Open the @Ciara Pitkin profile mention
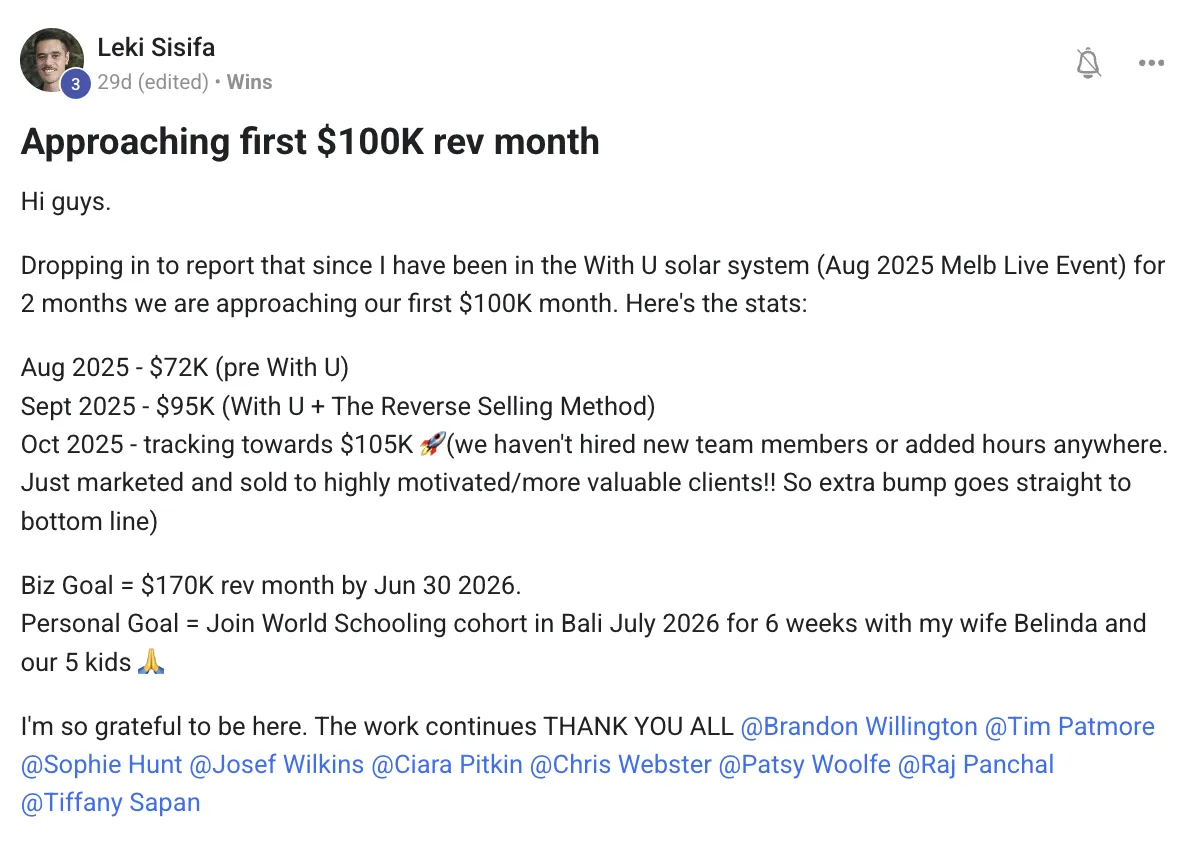The width and height of the screenshot is (1200, 850). point(446,765)
